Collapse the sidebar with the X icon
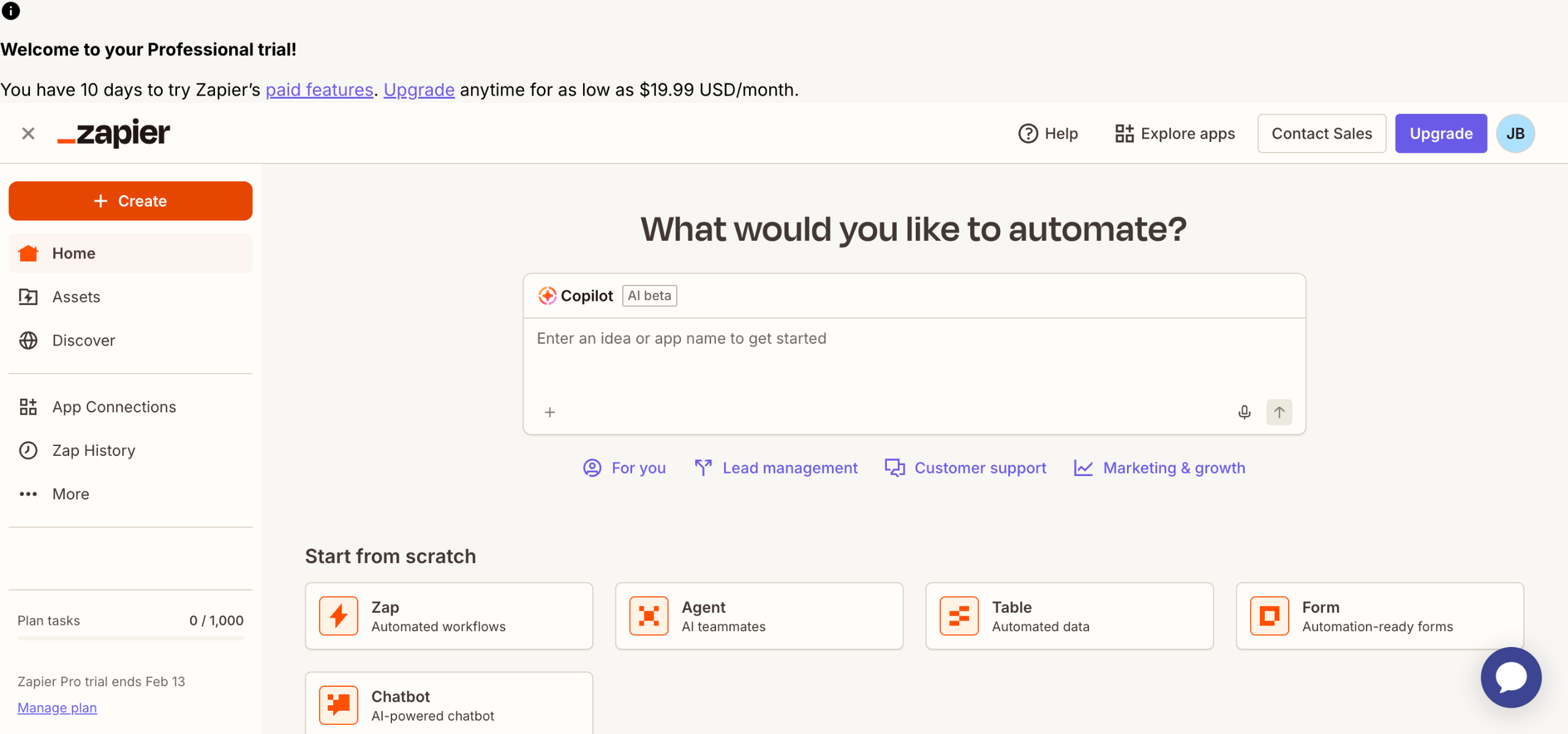Screen dimensions: 1568x734 click(28, 134)
